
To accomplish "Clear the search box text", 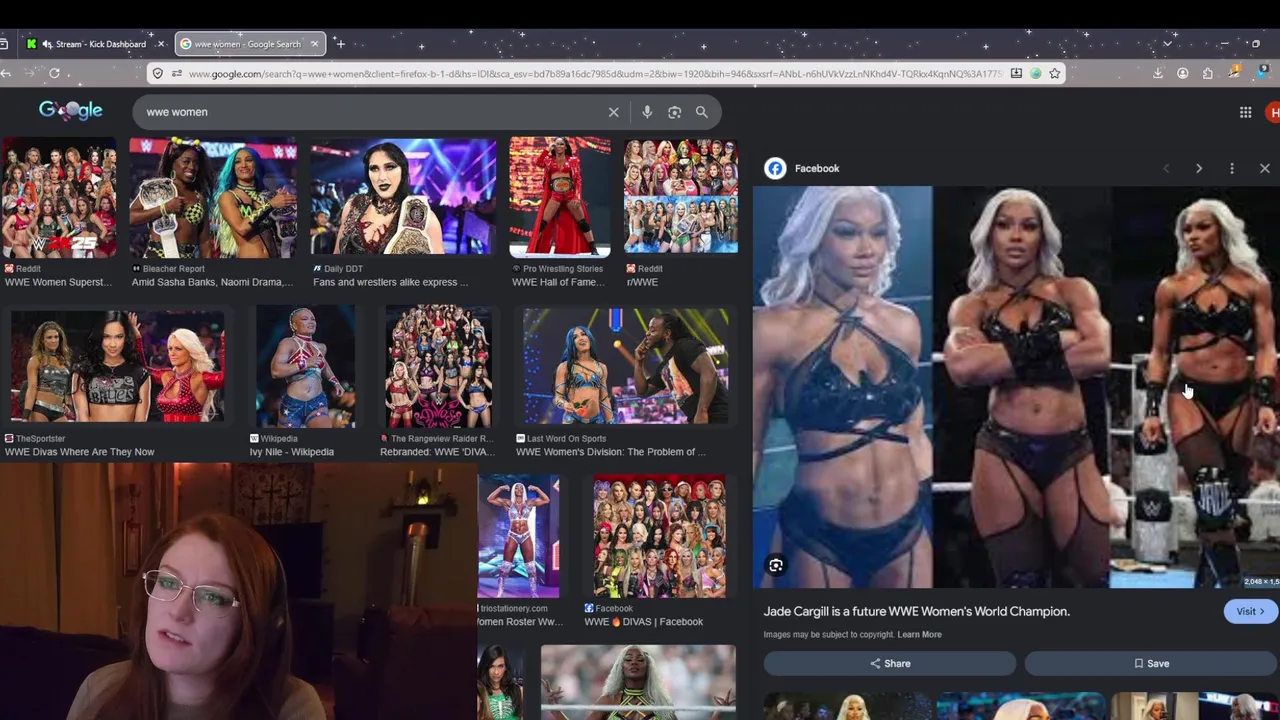I will click(614, 112).
